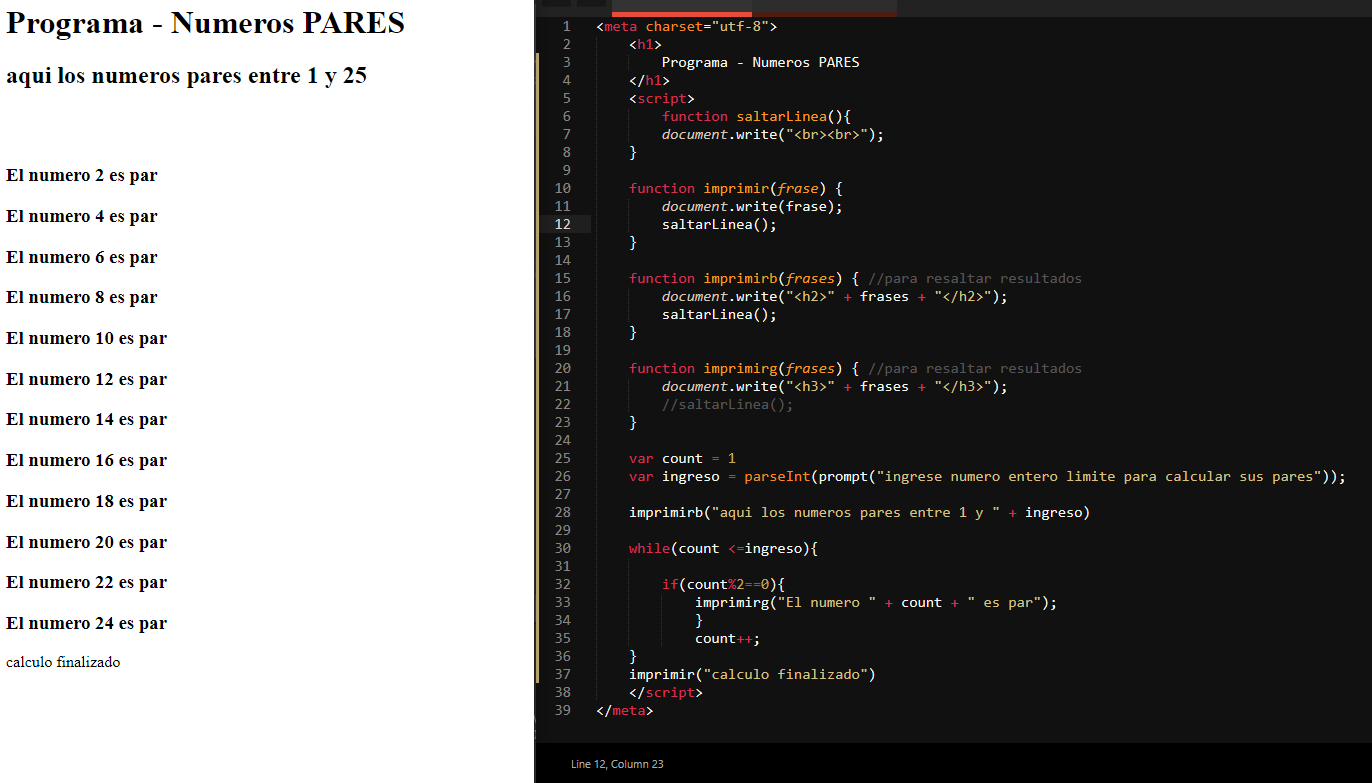Click "Programa - Numeros PARES" on editor line 3
Image resolution: width=1372 pixels, height=783 pixels.
coord(760,62)
